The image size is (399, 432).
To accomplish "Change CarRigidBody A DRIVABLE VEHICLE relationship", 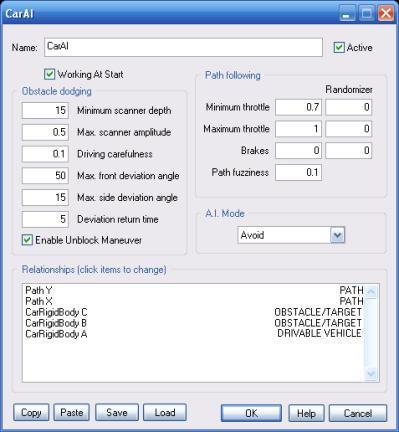I will pyautogui.click(x=194, y=333).
